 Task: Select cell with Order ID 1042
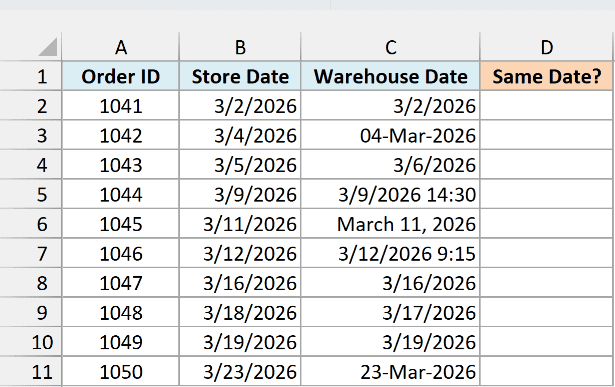click(120, 135)
